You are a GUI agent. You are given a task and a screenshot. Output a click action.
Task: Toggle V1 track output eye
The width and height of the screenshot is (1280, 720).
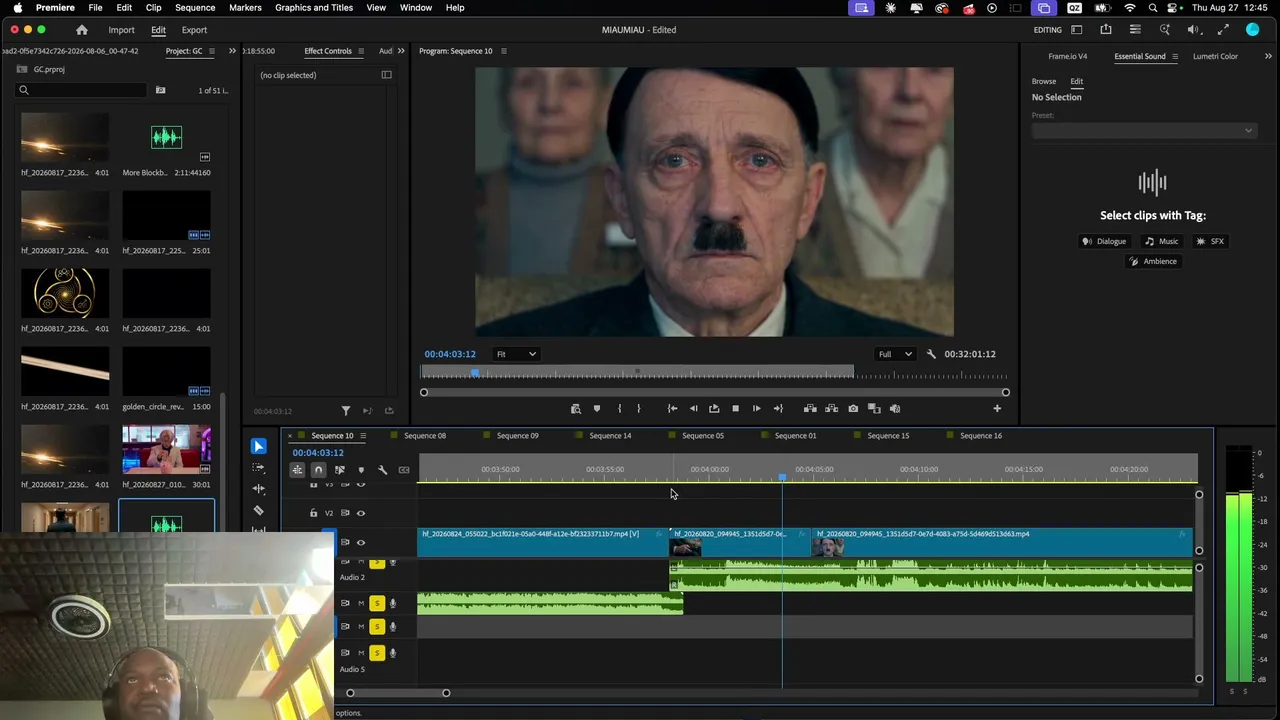click(361, 543)
